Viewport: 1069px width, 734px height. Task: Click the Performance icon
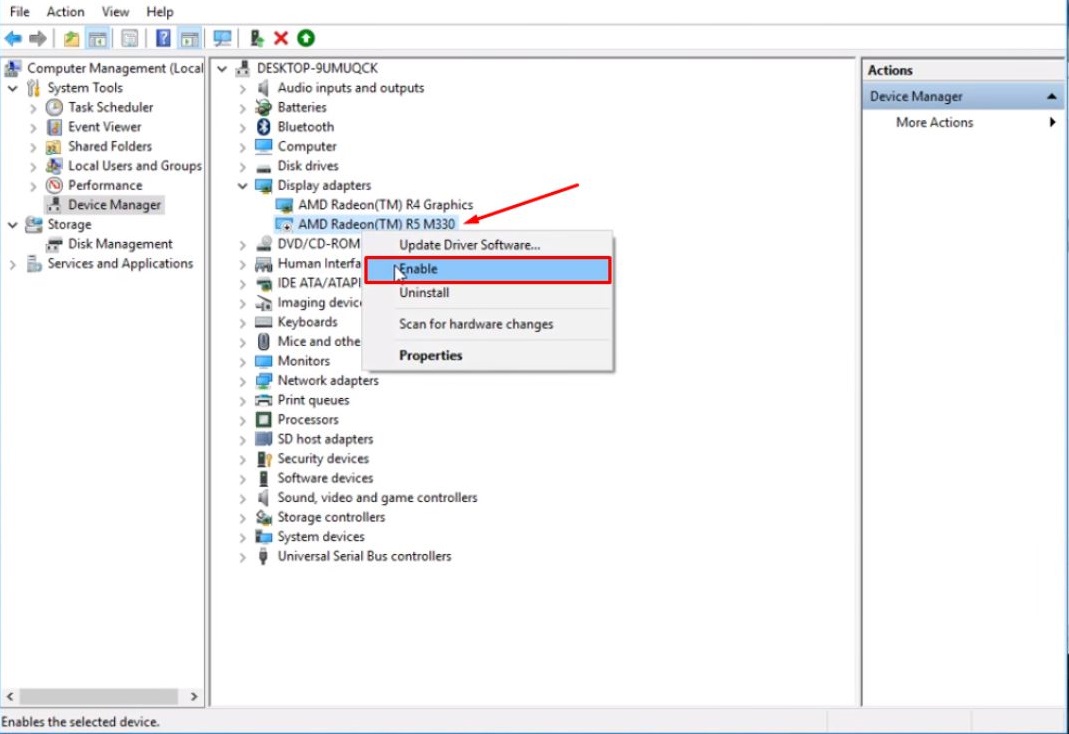click(x=55, y=185)
